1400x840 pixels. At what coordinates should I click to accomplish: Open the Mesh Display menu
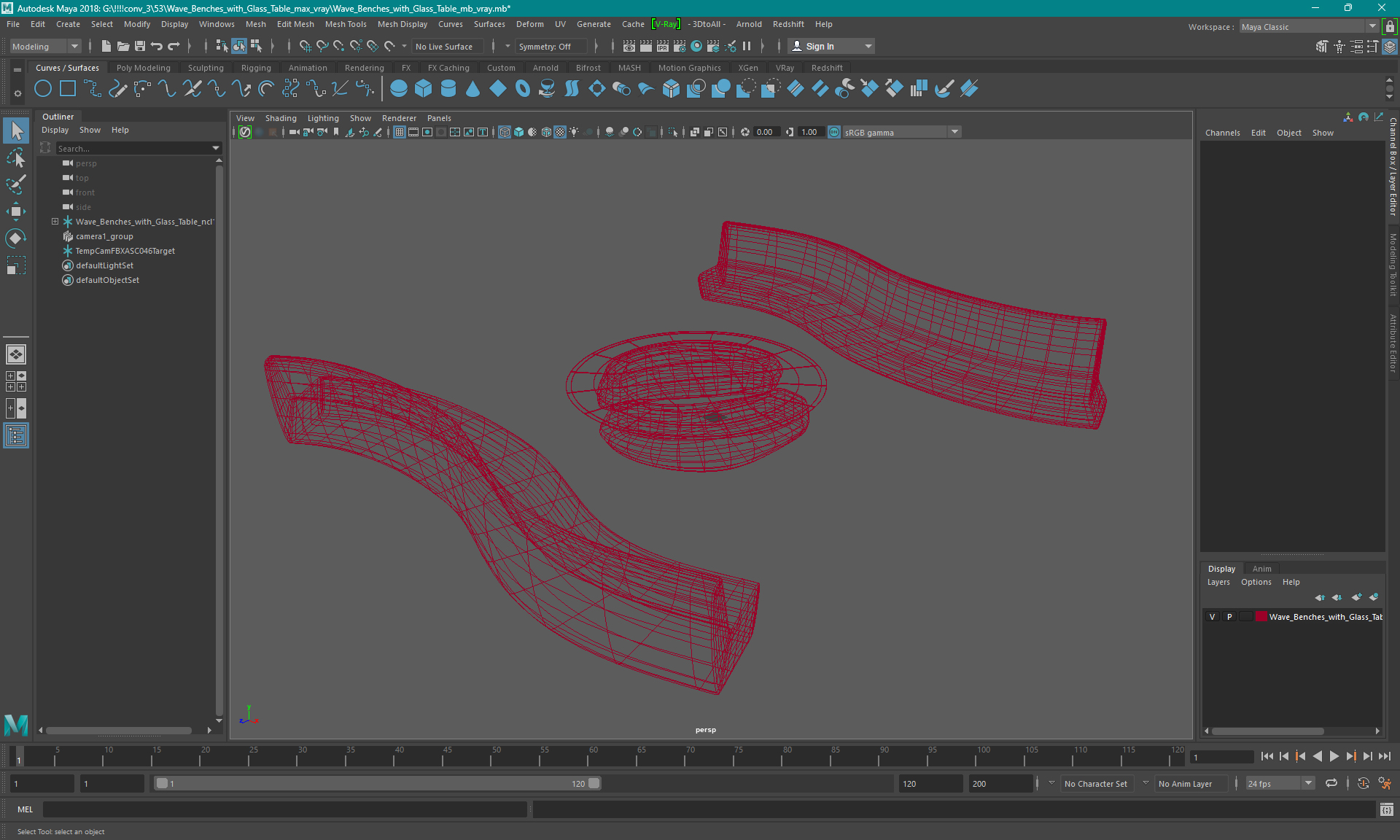[x=403, y=24]
